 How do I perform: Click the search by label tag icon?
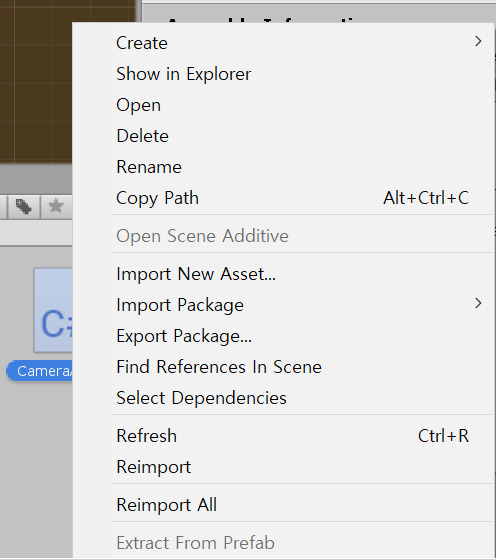24,206
